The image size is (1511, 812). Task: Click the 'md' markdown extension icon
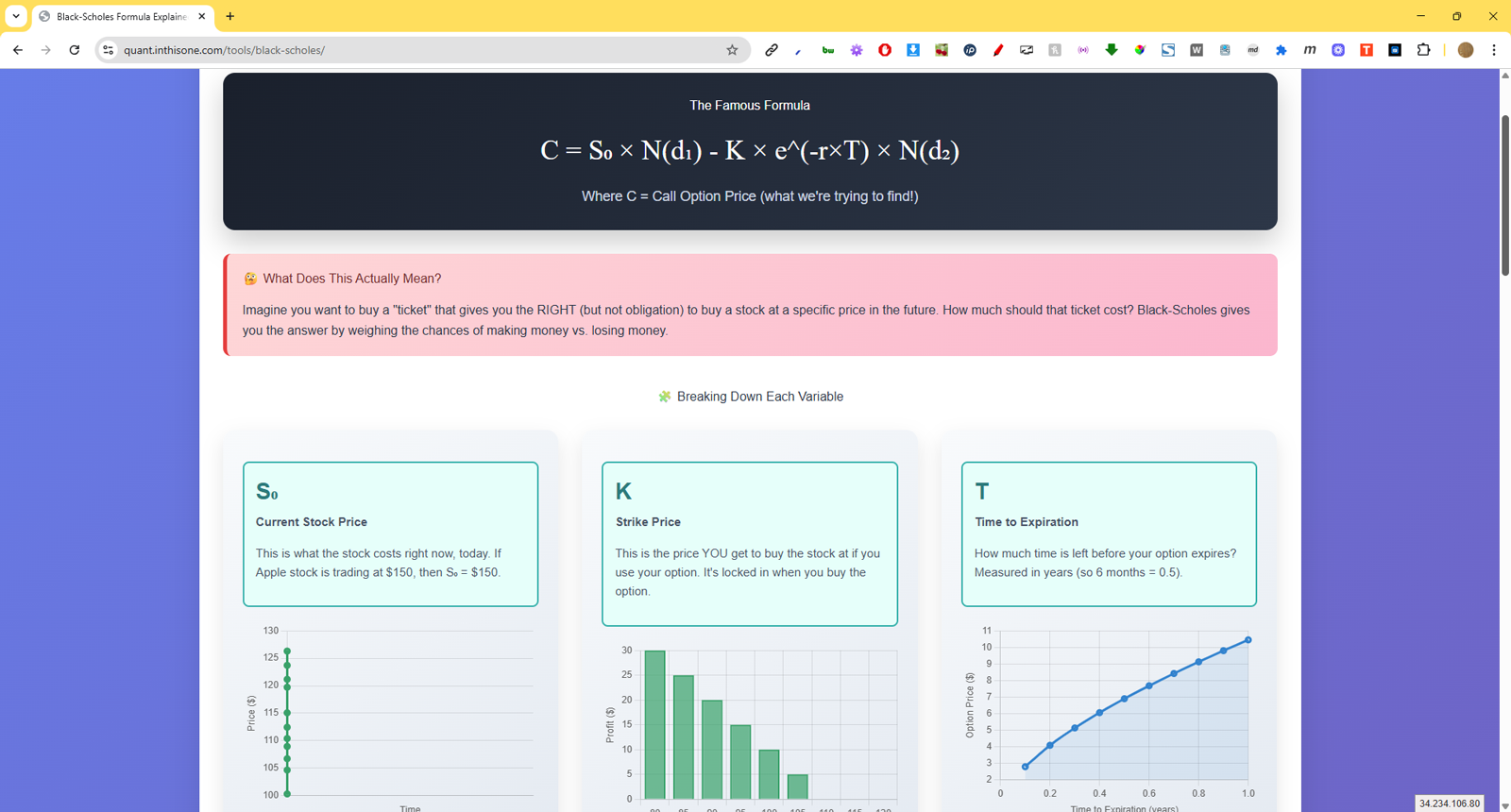[1253, 50]
